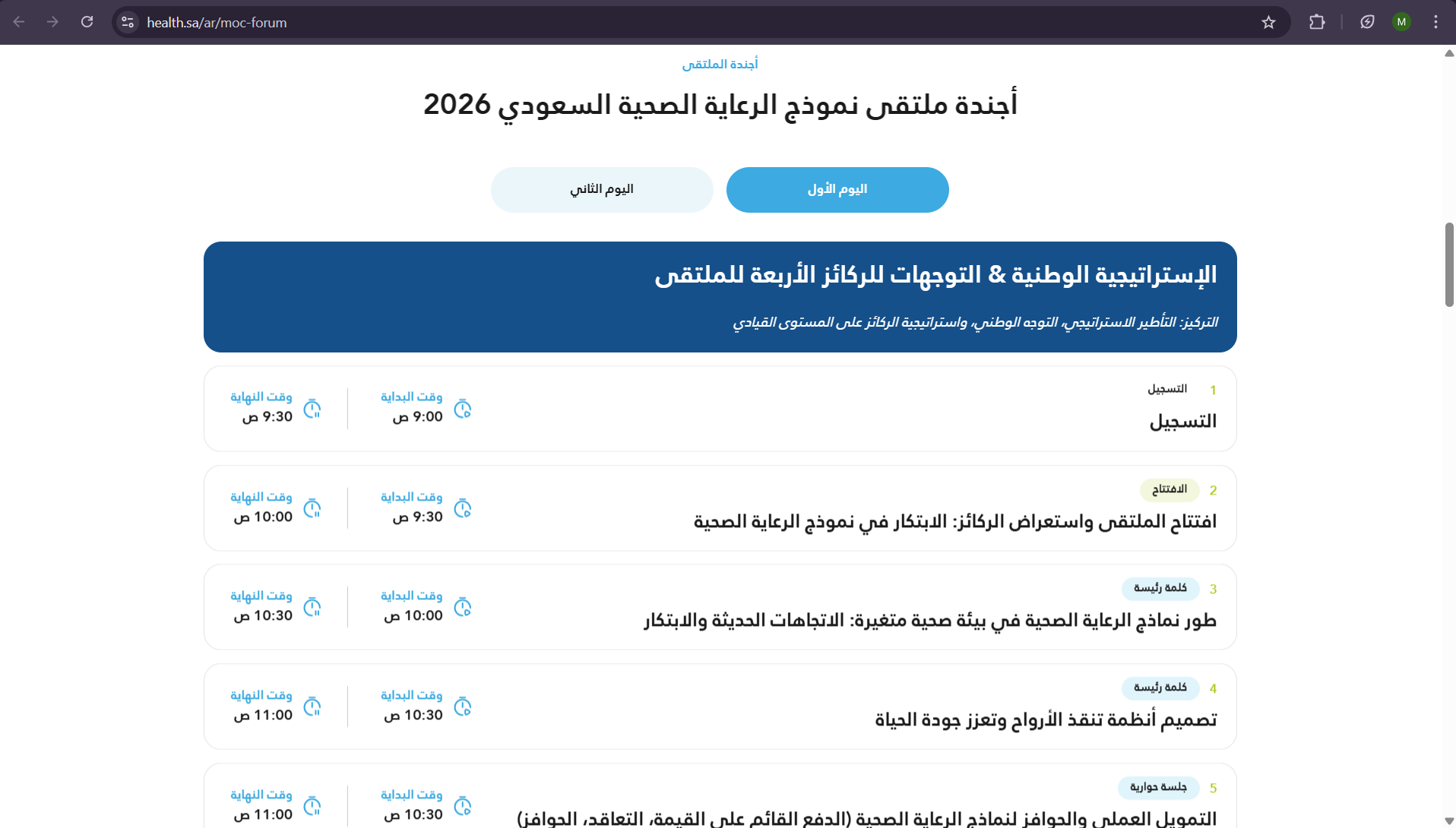Open session تصميم أنظمة تنقذ الأرواح
Image resolution: width=1456 pixels, height=828 pixels.
tap(1046, 720)
